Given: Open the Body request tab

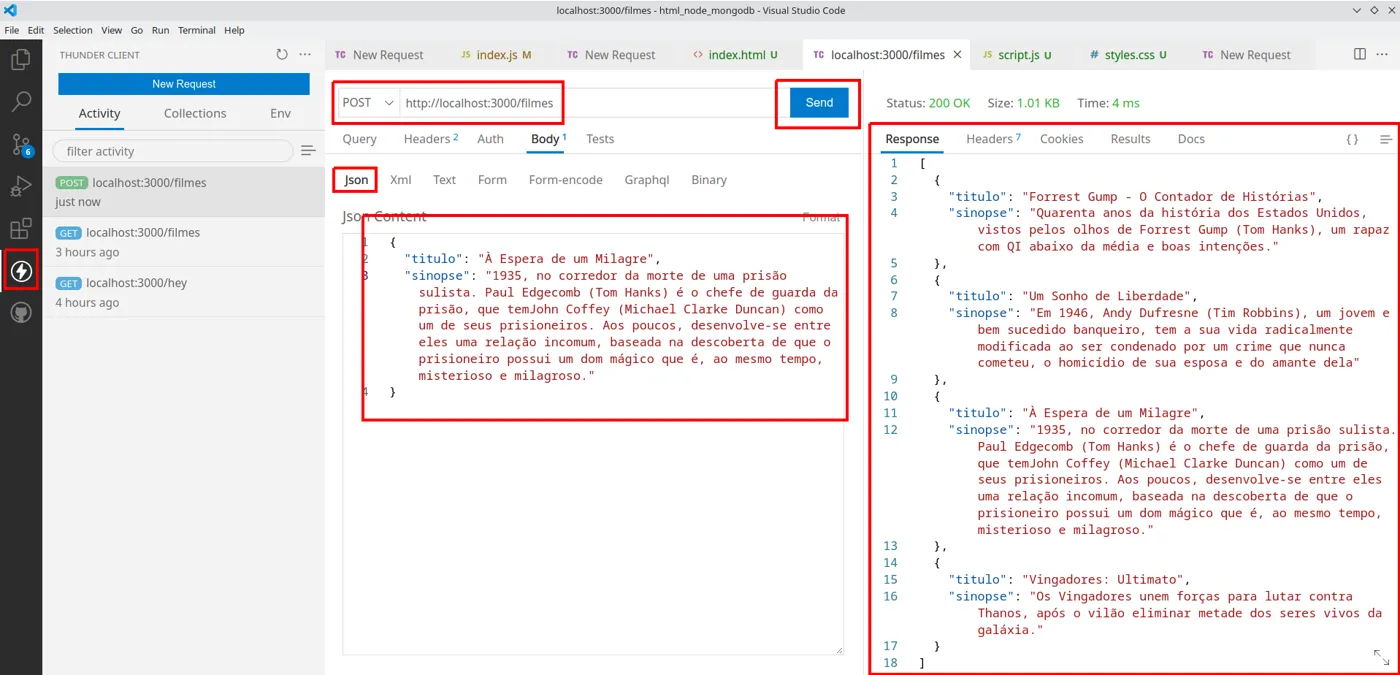Looking at the screenshot, I should click(x=547, y=139).
